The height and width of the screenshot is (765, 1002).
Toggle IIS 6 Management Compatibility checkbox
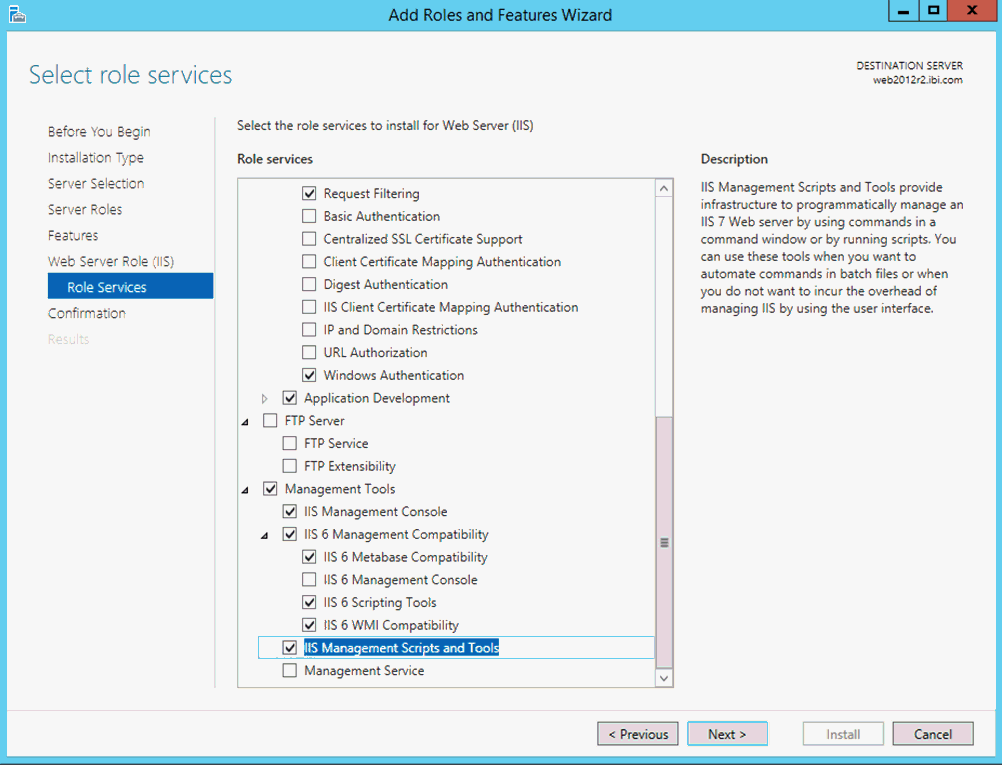(289, 534)
